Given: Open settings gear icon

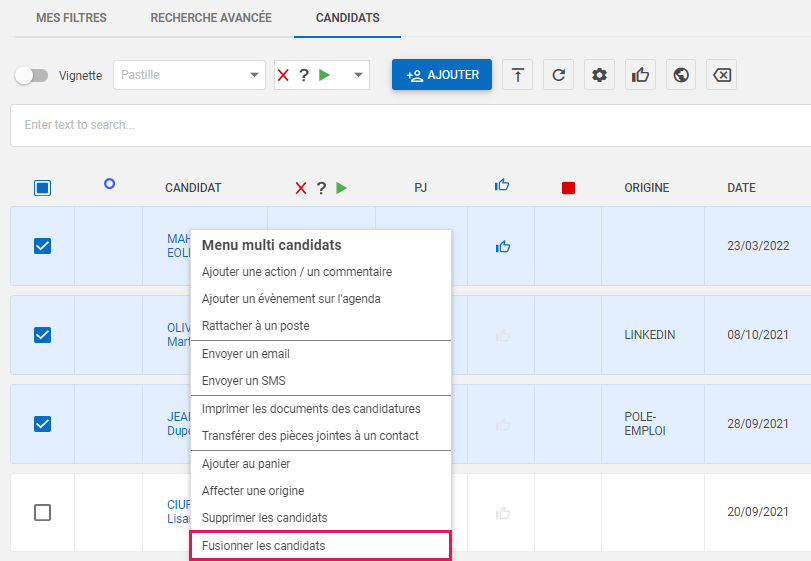Looking at the screenshot, I should tap(599, 75).
